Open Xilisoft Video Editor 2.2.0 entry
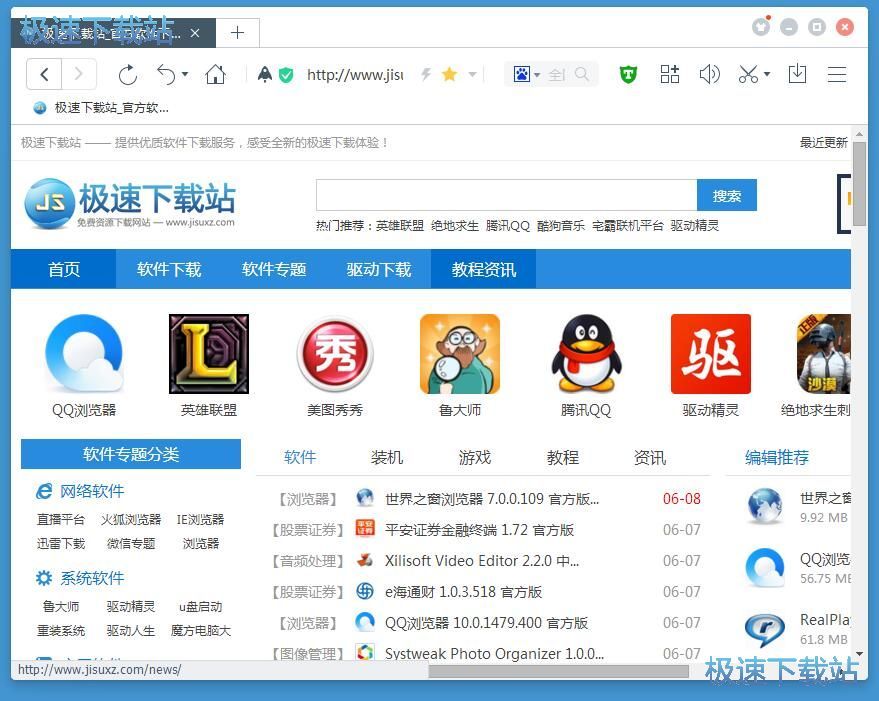 click(x=482, y=561)
